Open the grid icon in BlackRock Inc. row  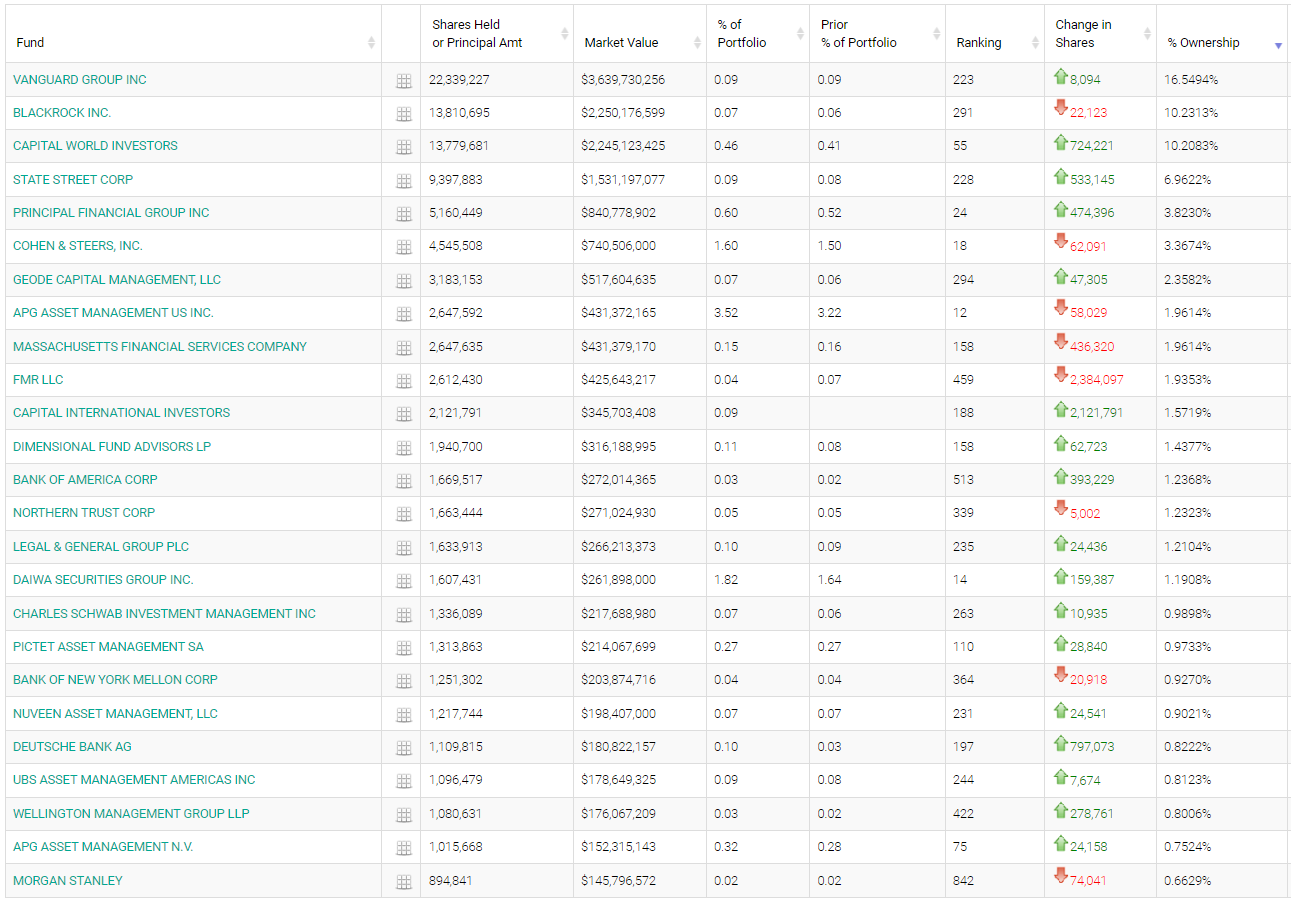(x=404, y=114)
